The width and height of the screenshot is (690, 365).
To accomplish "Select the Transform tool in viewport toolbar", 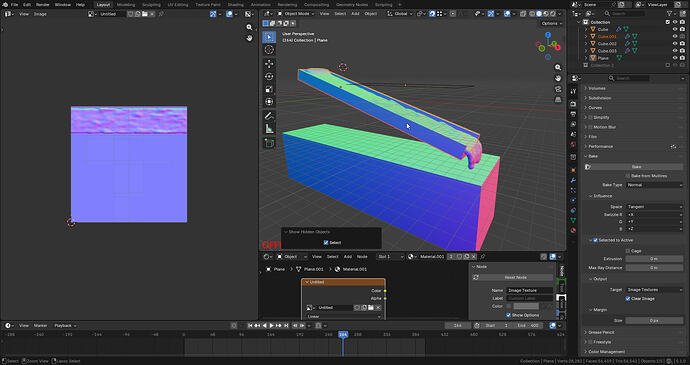I will (x=269, y=102).
